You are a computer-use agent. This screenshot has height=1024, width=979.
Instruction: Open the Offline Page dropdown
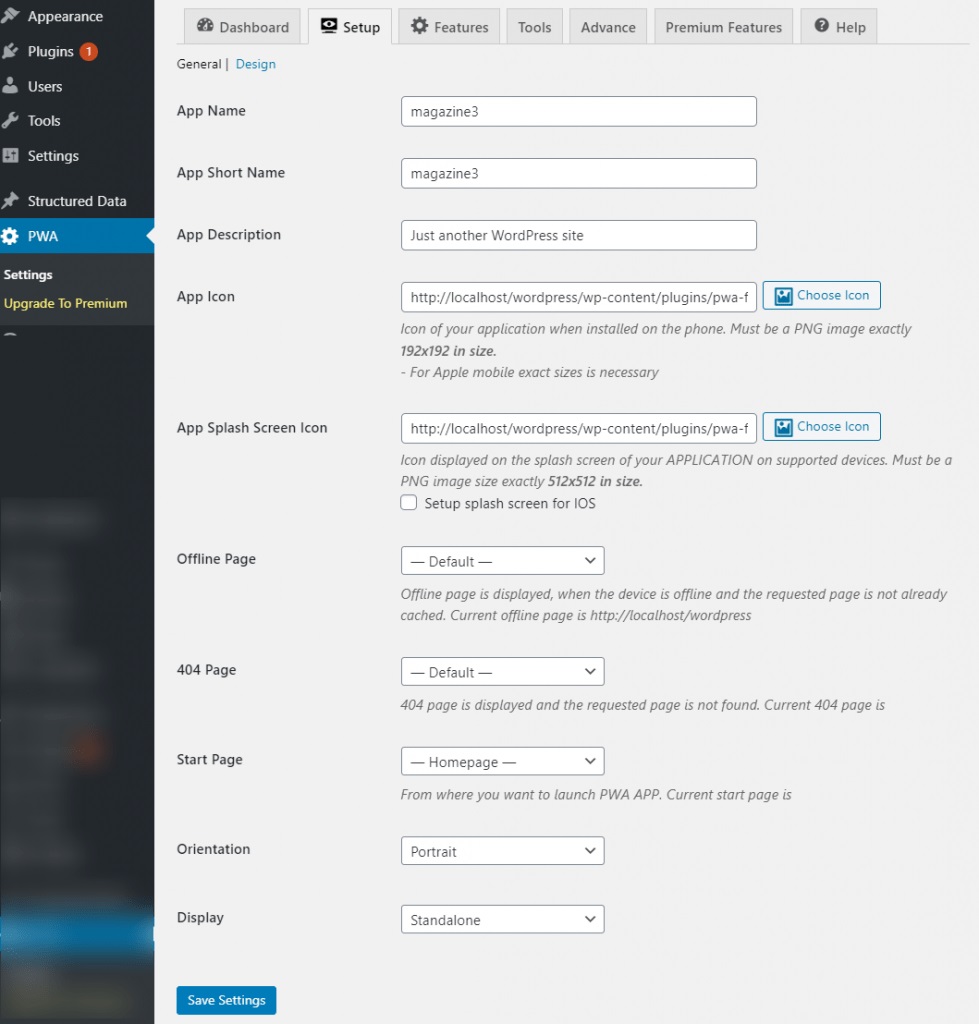tap(502, 560)
